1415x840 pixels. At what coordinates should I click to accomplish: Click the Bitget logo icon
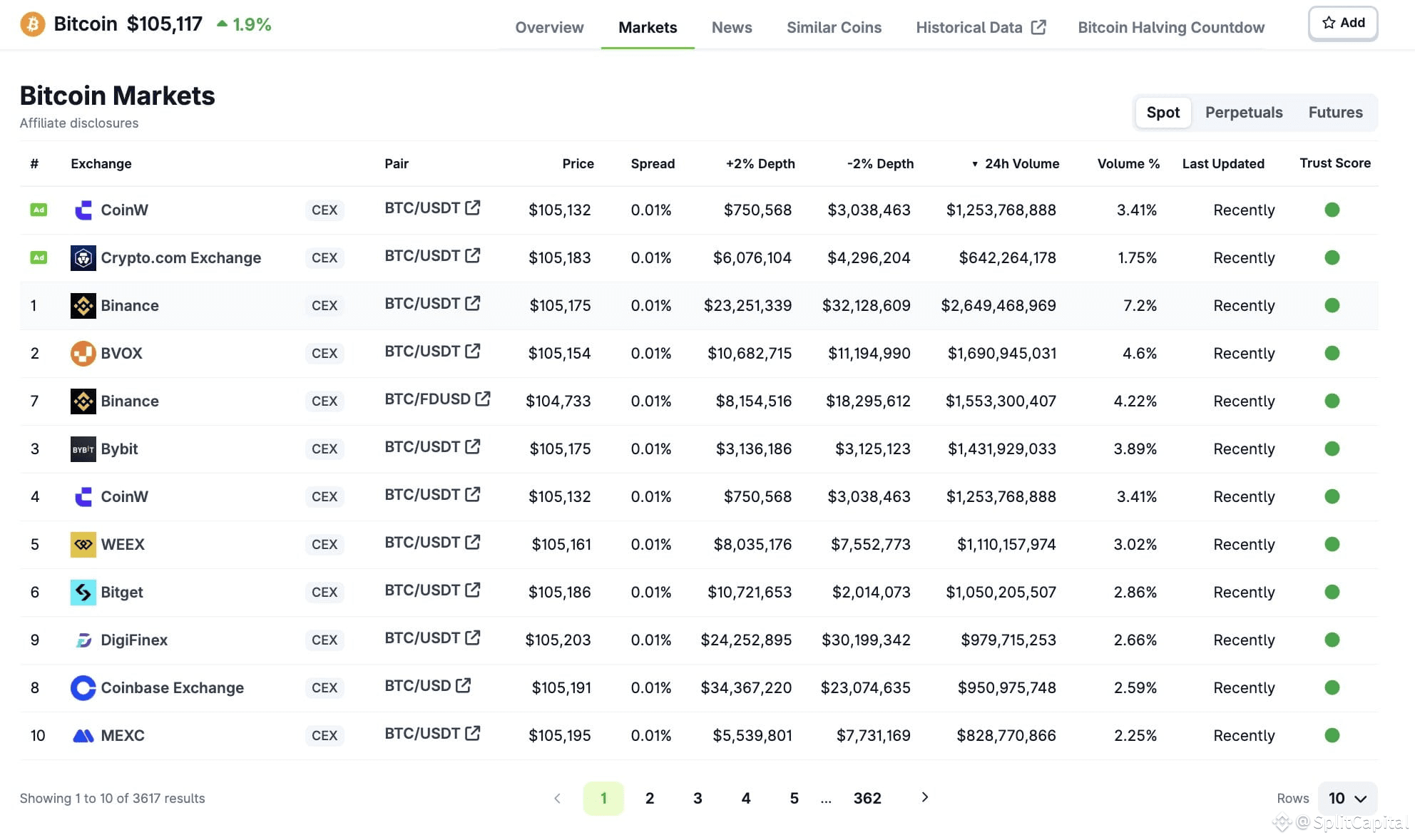coord(83,592)
